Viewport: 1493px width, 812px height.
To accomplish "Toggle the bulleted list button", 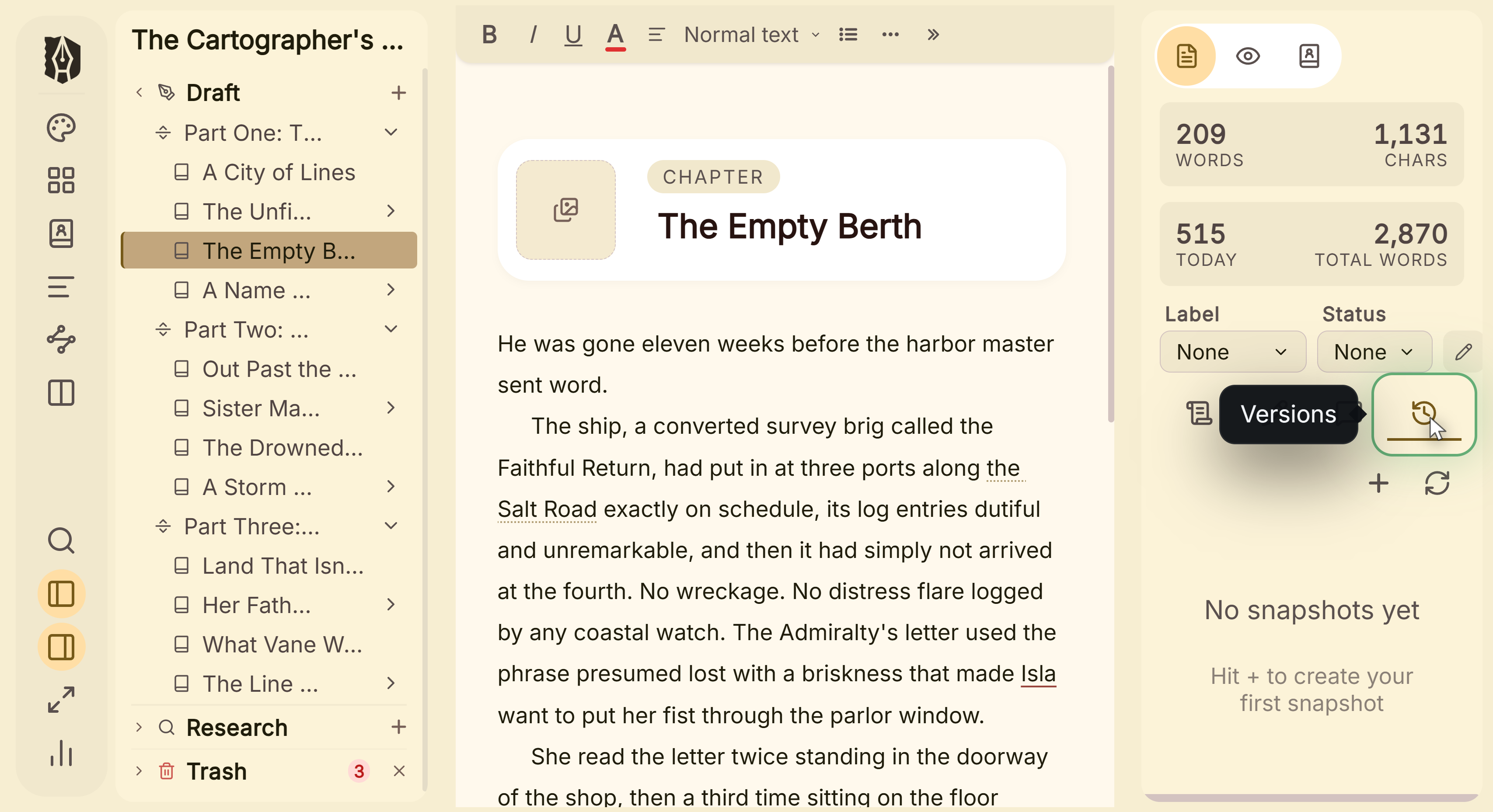I will pyautogui.click(x=848, y=35).
